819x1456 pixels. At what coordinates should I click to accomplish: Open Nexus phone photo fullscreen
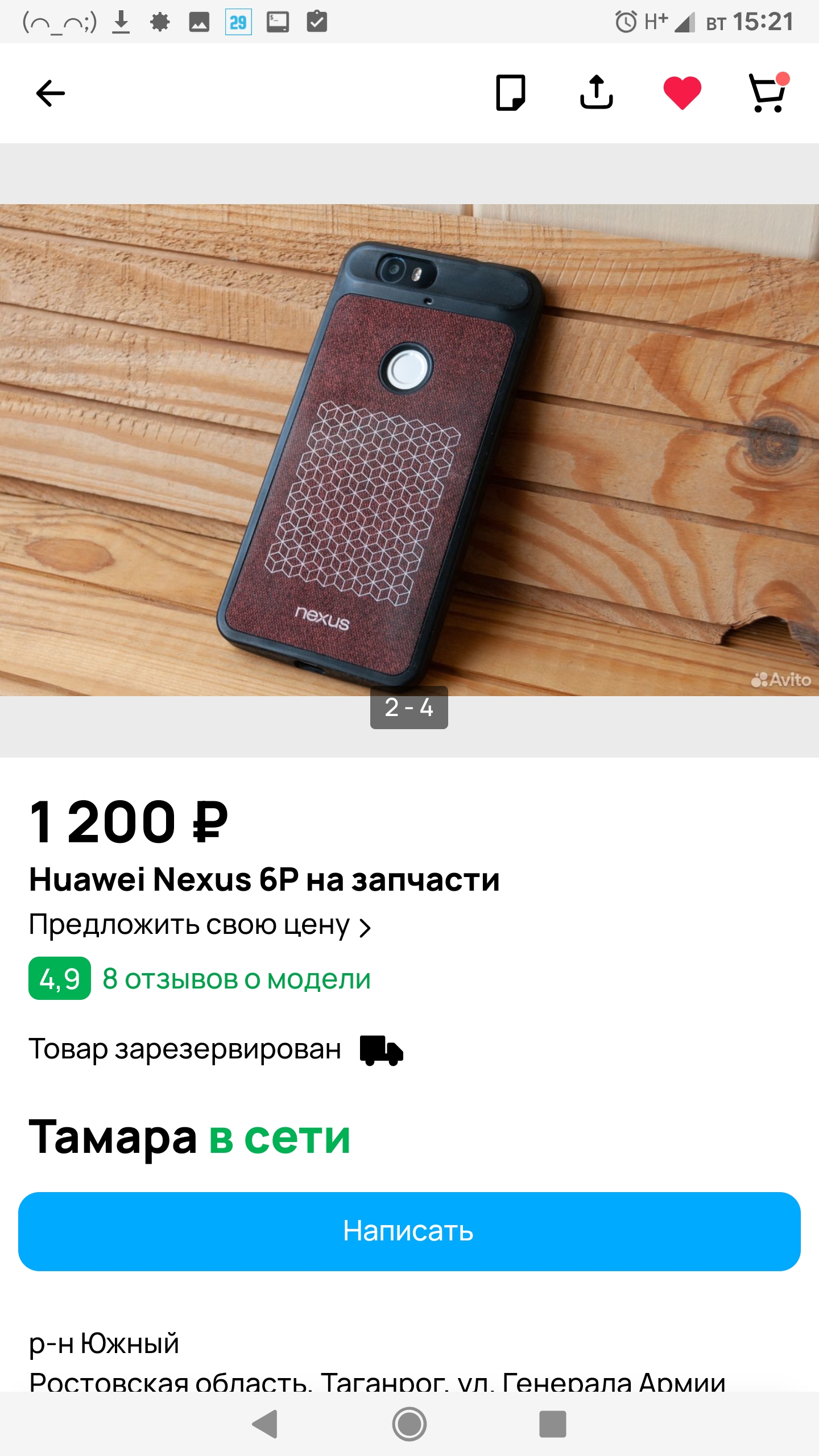coord(409,450)
